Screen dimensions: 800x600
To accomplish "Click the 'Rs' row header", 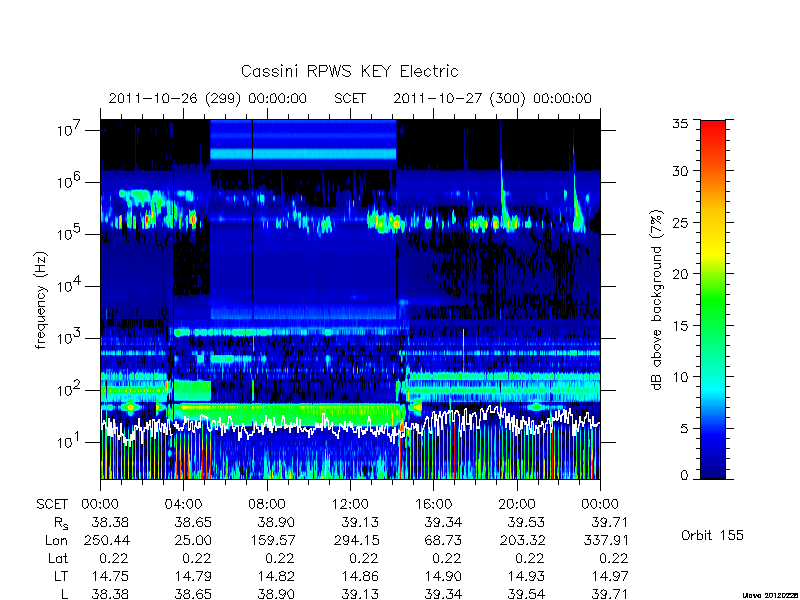I will point(61,523).
